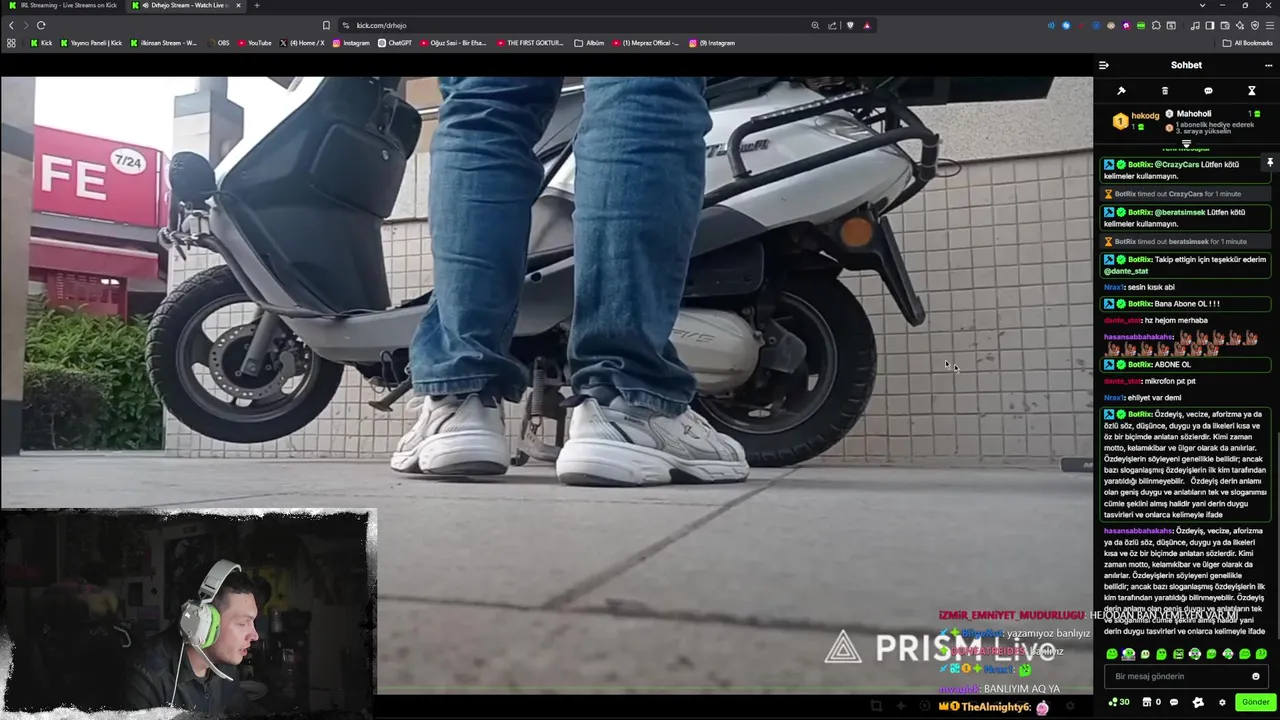Open the OBS bookmark
The image size is (1280, 720).
point(218,43)
